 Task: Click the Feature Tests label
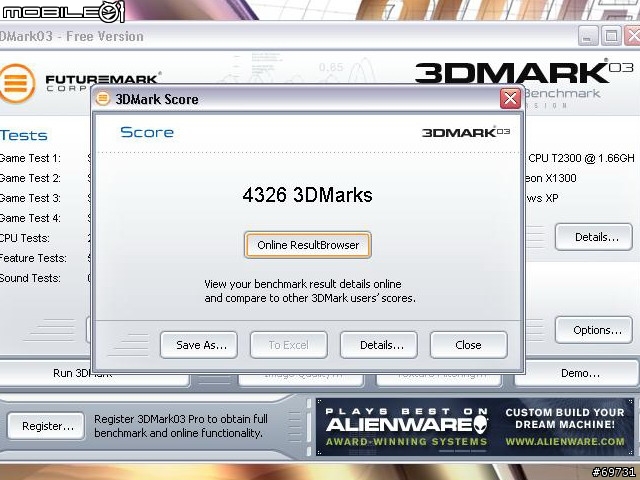click(33, 258)
